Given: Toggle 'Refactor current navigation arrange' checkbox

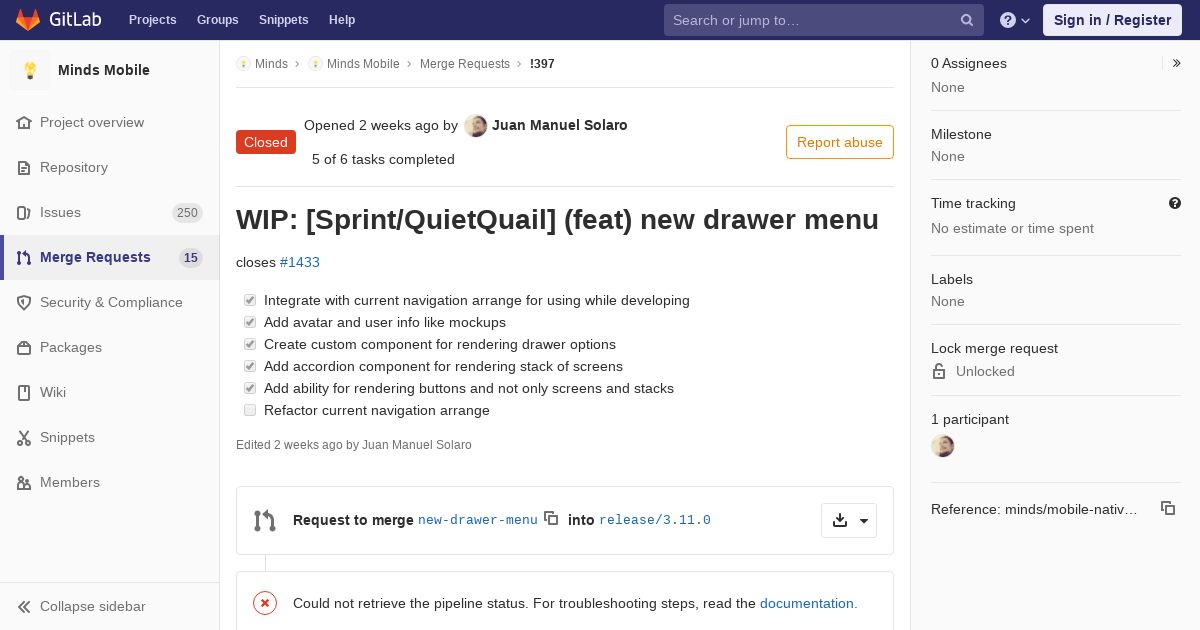Looking at the screenshot, I should pos(250,410).
